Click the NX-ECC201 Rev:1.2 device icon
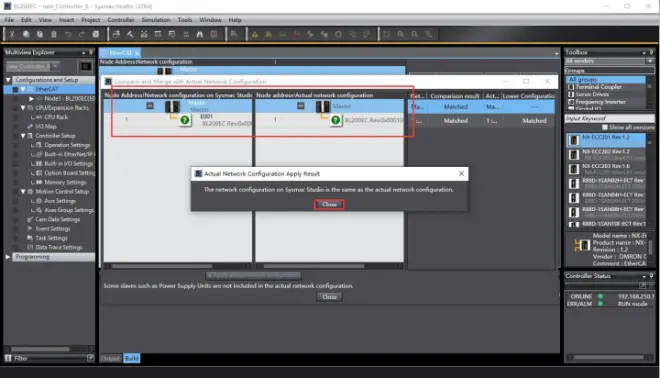660x378 pixels. pos(574,140)
